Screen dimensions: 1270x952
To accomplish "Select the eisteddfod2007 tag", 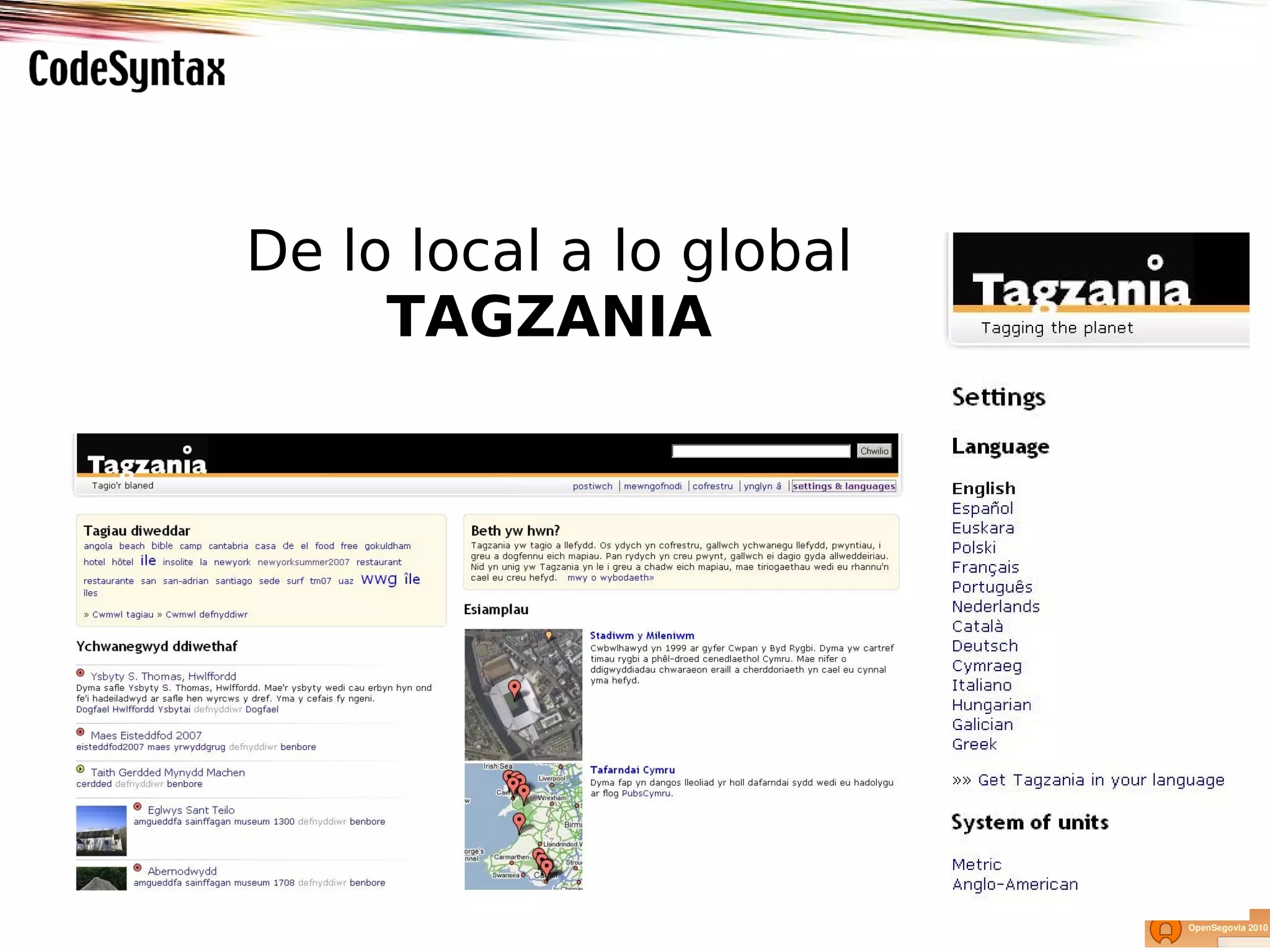I will (x=110, y=747).
